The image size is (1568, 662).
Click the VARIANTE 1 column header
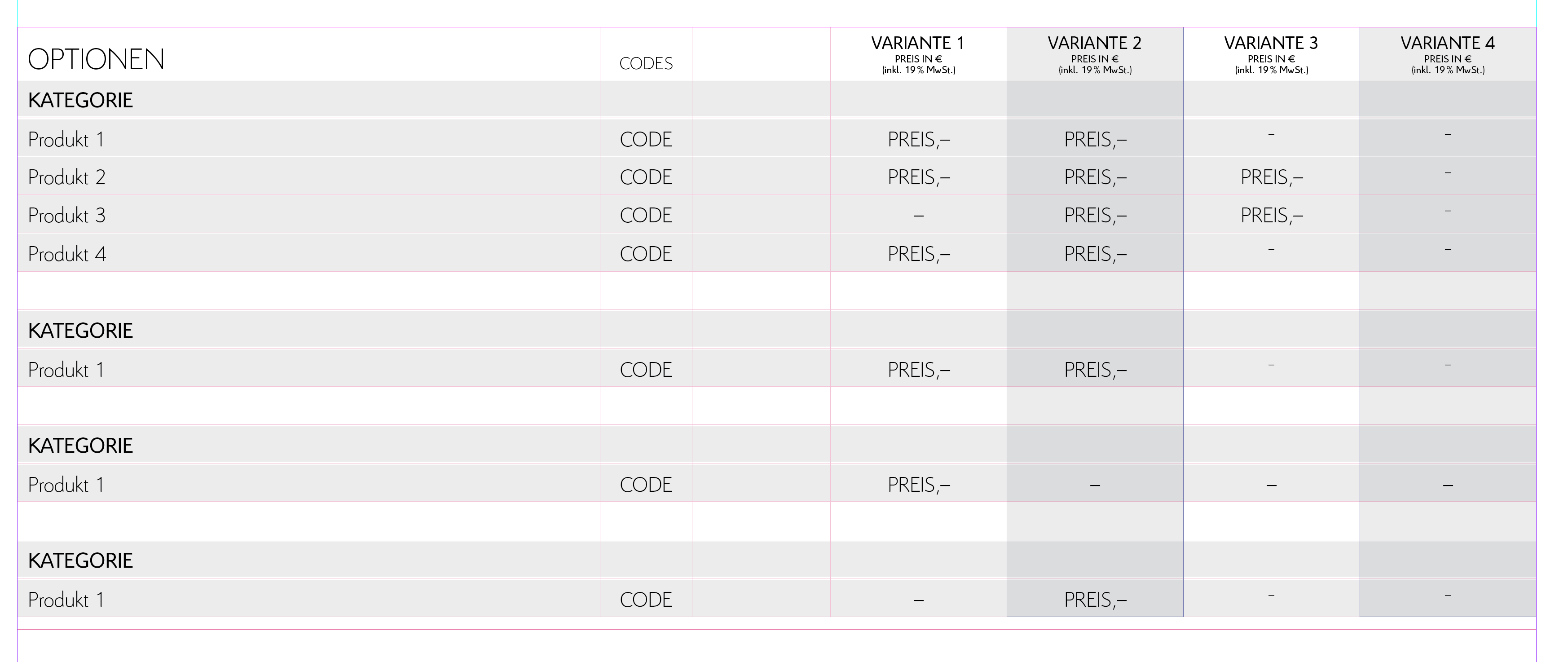coord(918,43)
